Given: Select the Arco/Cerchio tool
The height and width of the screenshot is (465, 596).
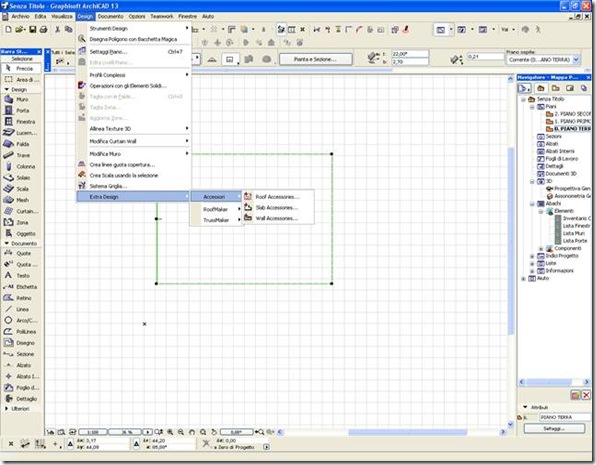Looking at the screenshot, I should tap(21, 321).
